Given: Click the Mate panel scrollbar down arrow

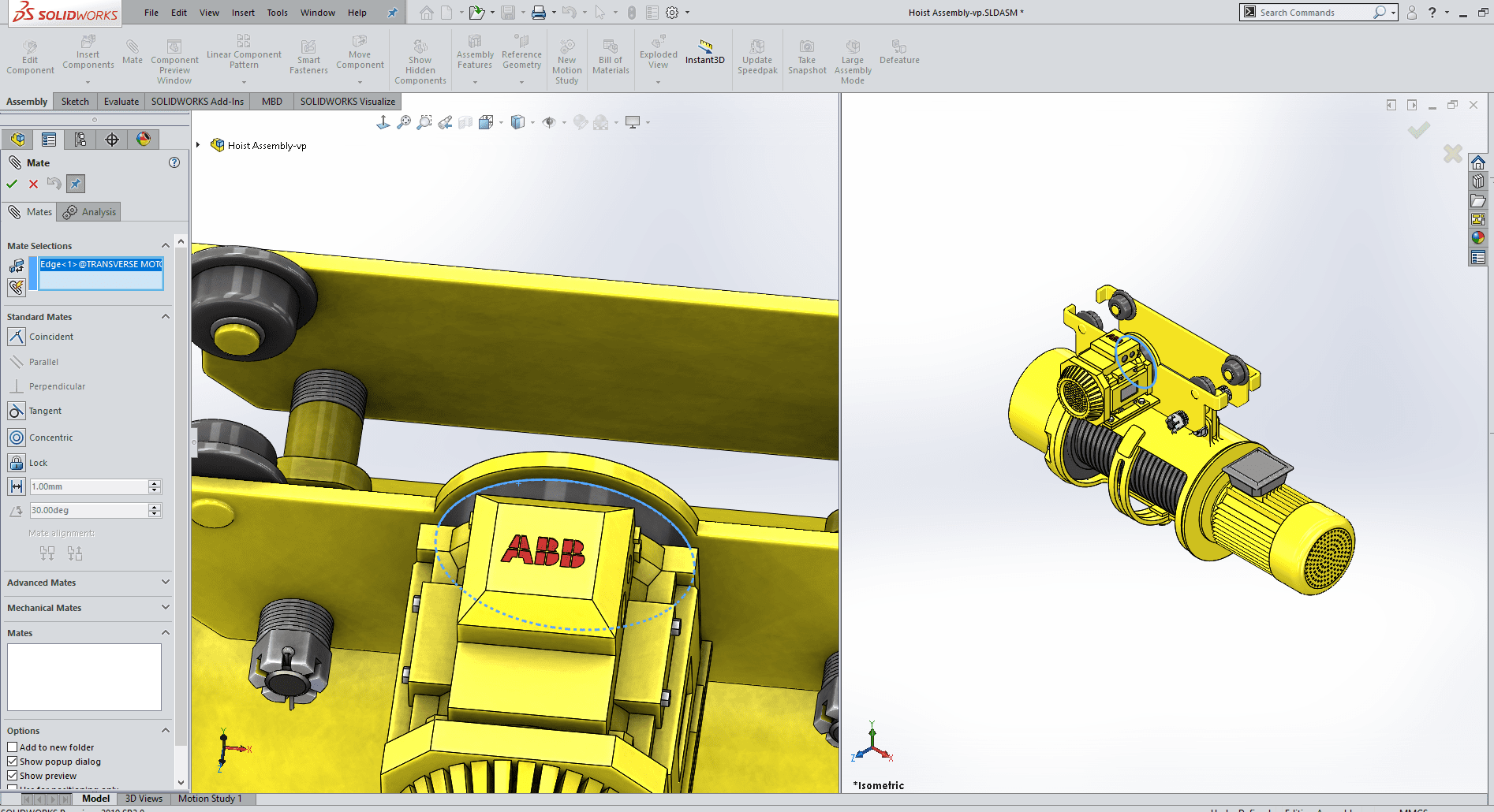Looking at the screenshot, I should 181,783.
